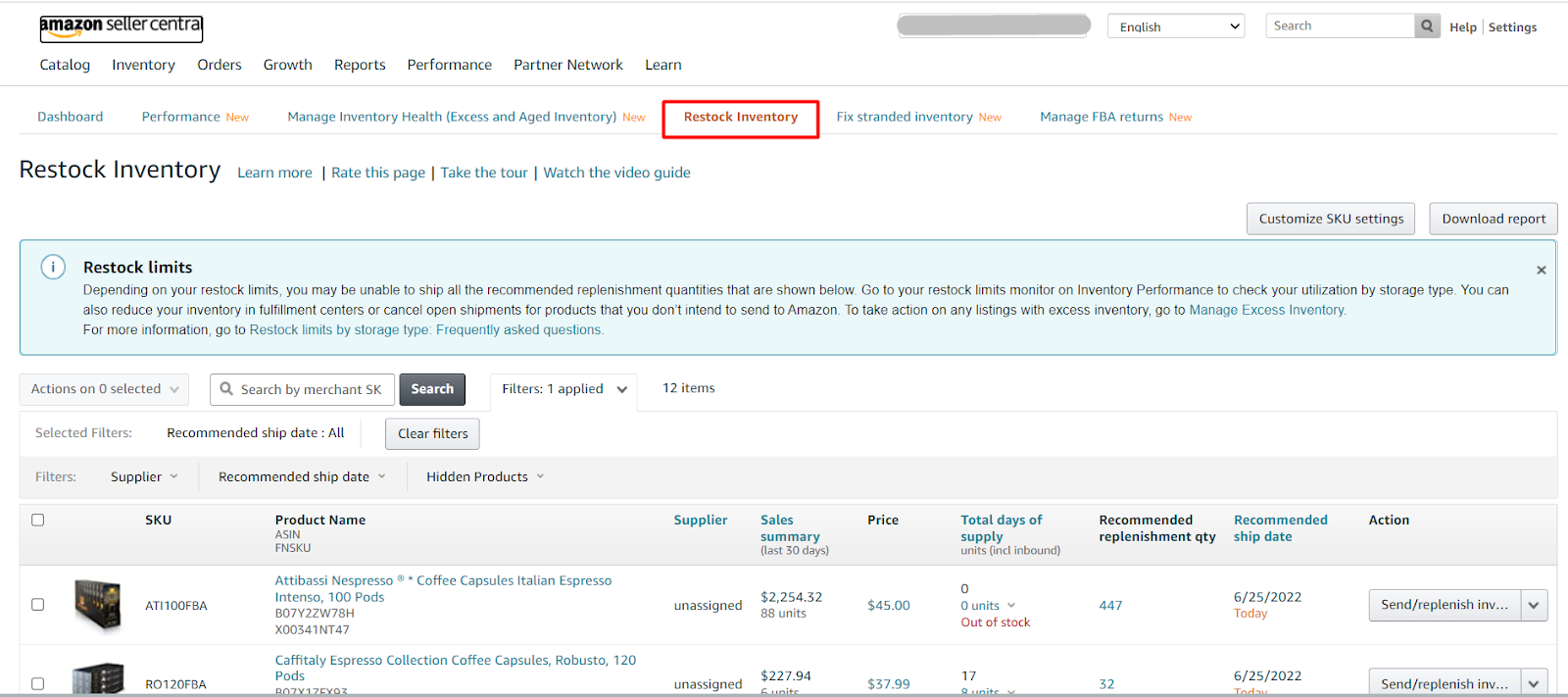Click Customize SKU settings button
The image size is (1568, 697).
(1331, 219)
